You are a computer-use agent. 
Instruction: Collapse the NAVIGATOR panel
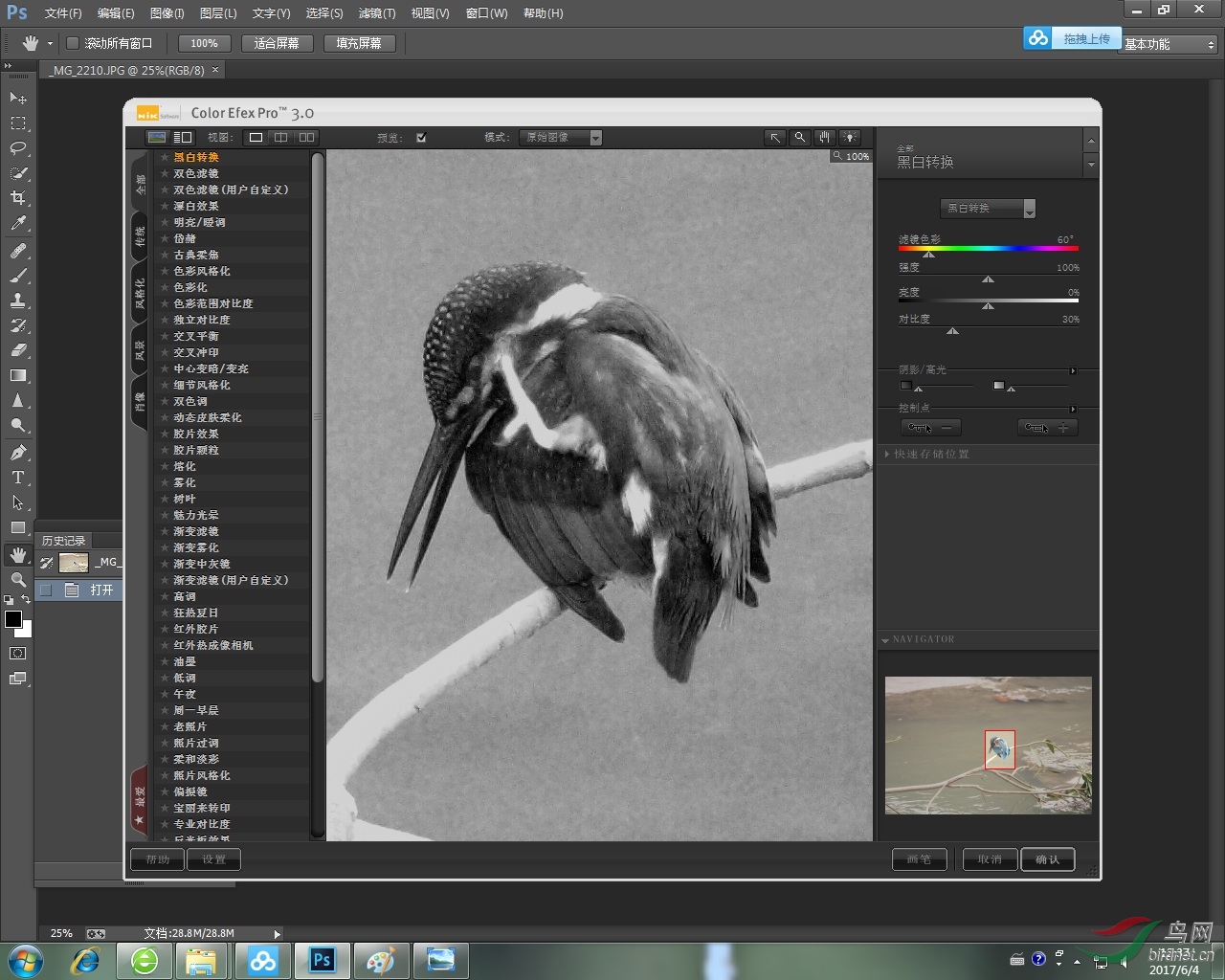click(885, 640)
